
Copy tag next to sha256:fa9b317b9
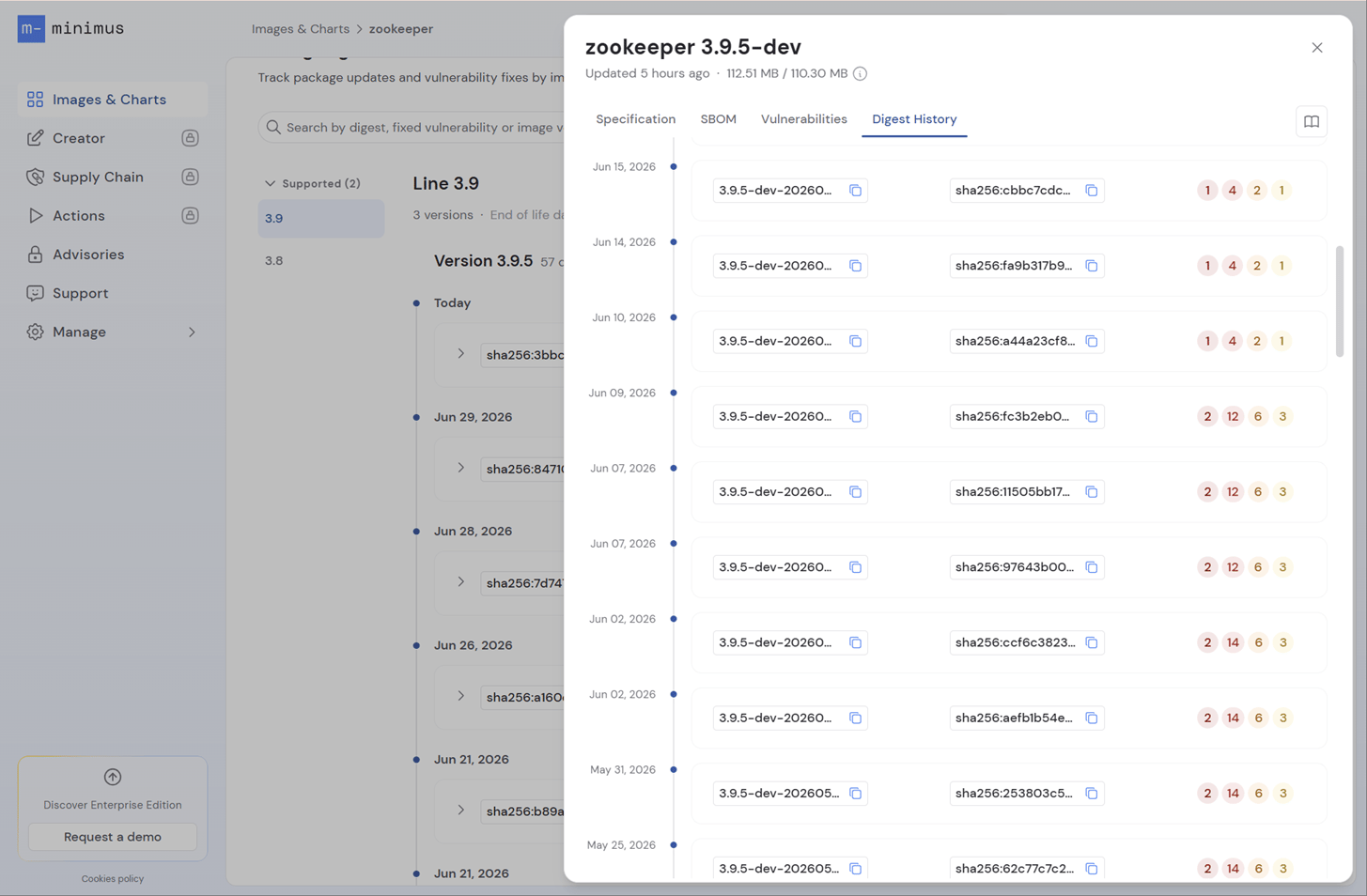coord(855,266)
